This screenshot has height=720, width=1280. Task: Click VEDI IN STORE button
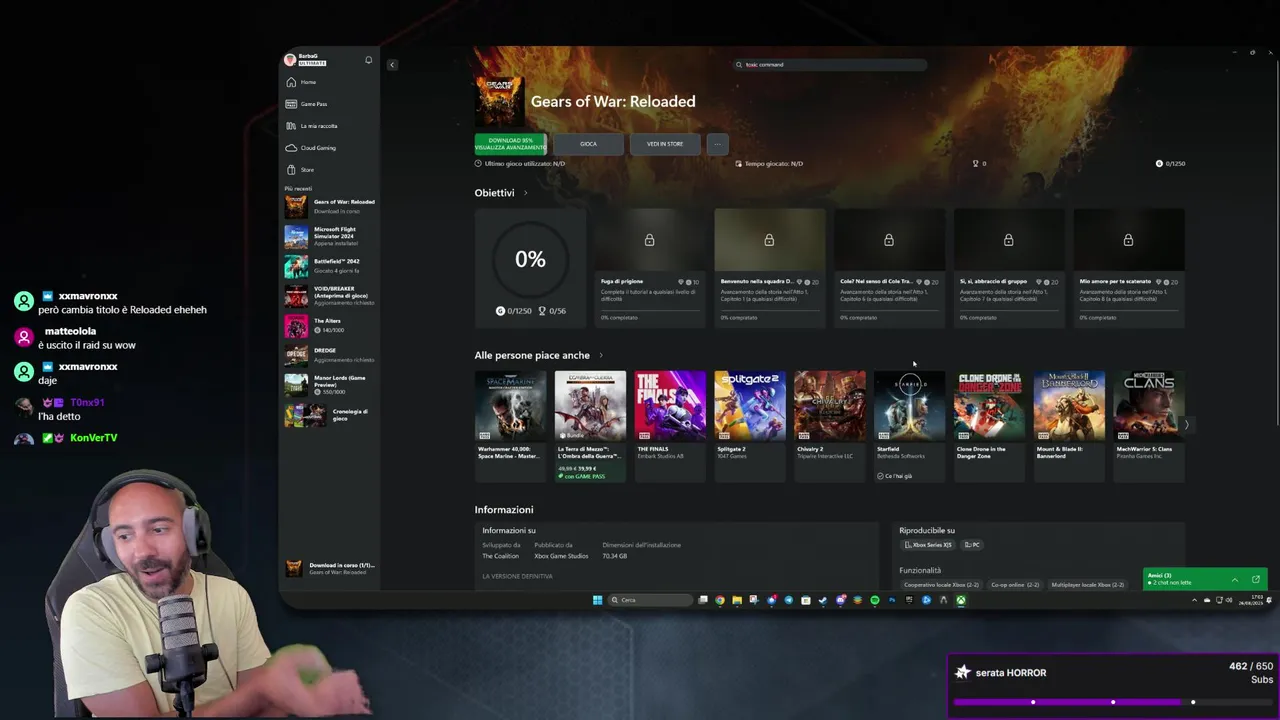click(x=665, y=144)
